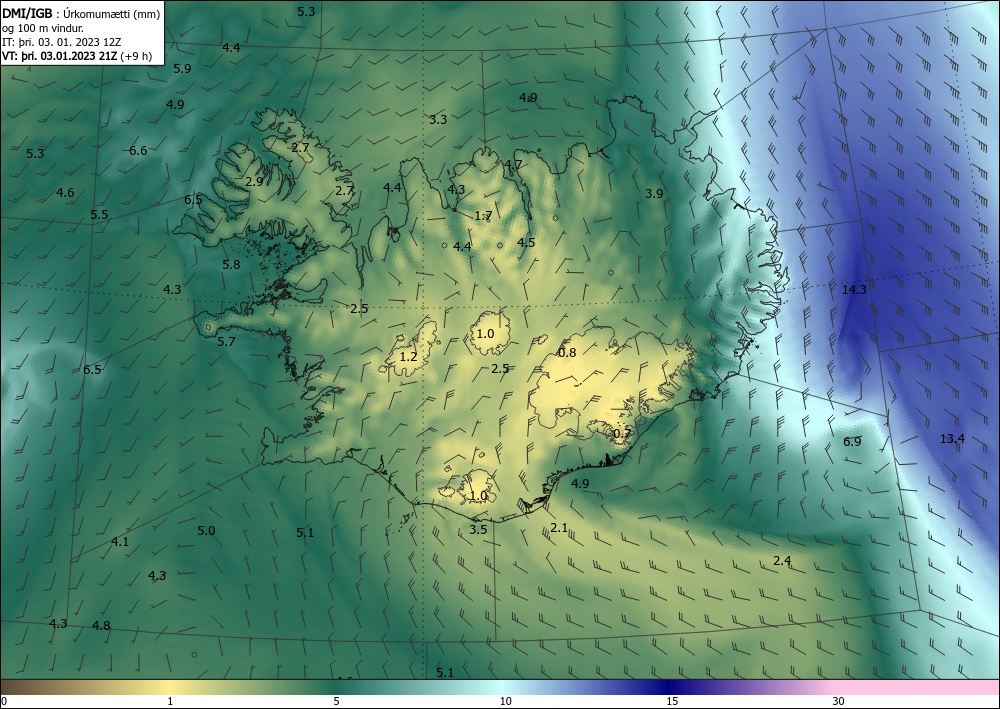Click the color scale label 1
The height and width of the screenshot is (709, 1000).
click(170, 701)
